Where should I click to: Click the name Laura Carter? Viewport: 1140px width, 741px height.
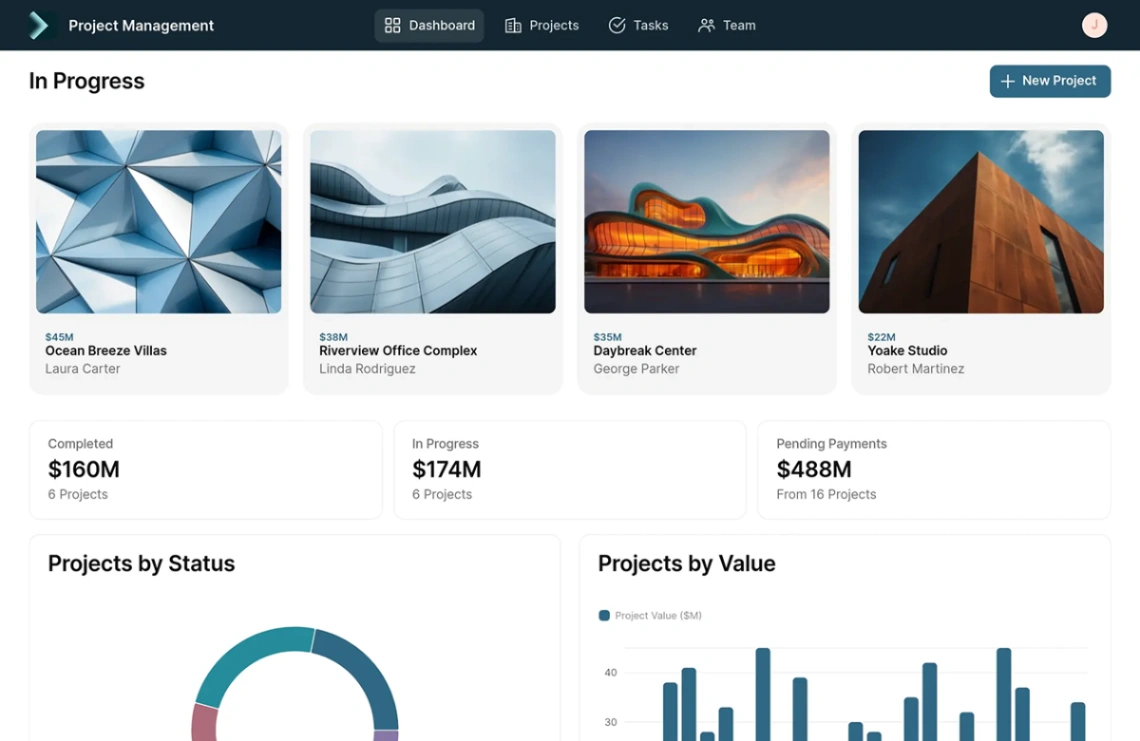pyautogui.click(x=83, y=369)
